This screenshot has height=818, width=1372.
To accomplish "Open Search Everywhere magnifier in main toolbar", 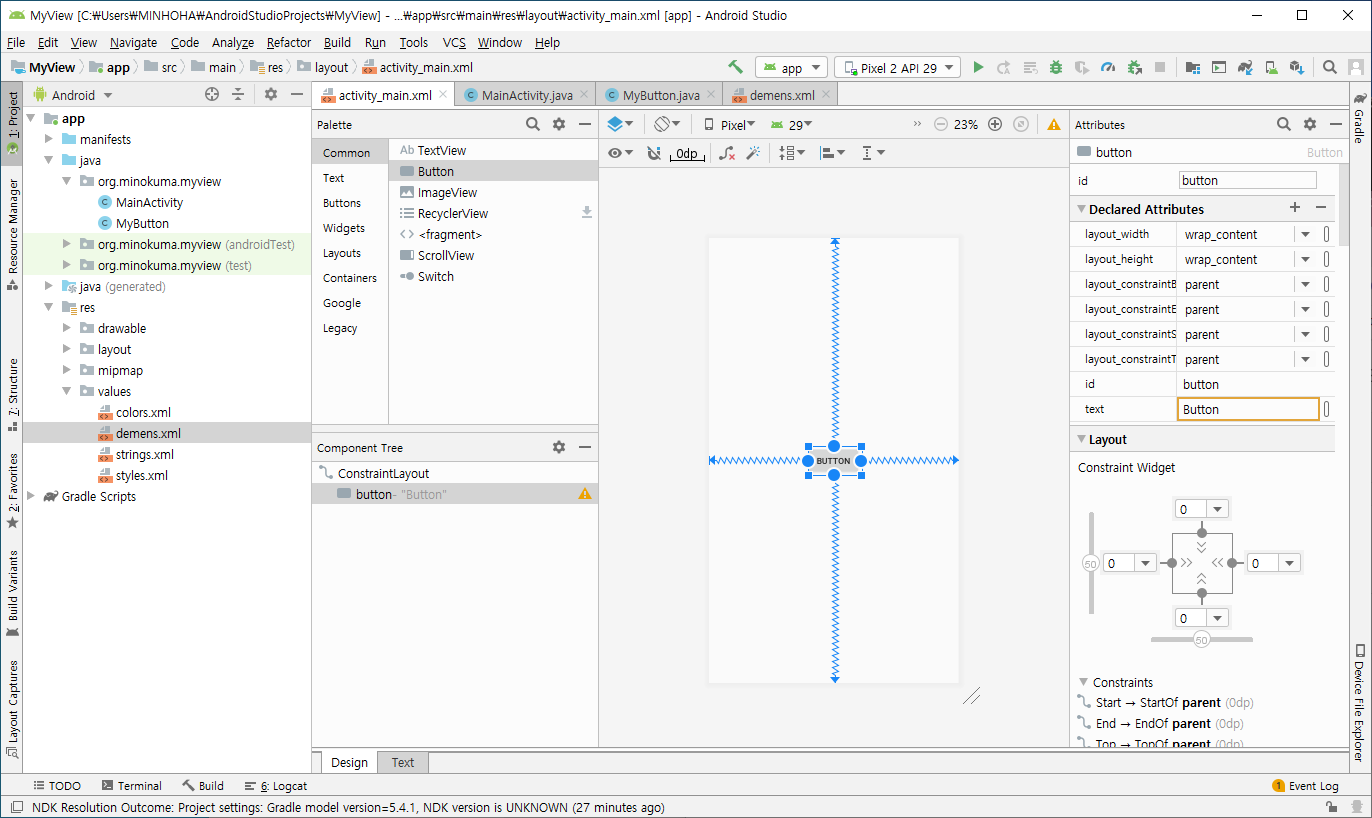I will point(1330,67).
